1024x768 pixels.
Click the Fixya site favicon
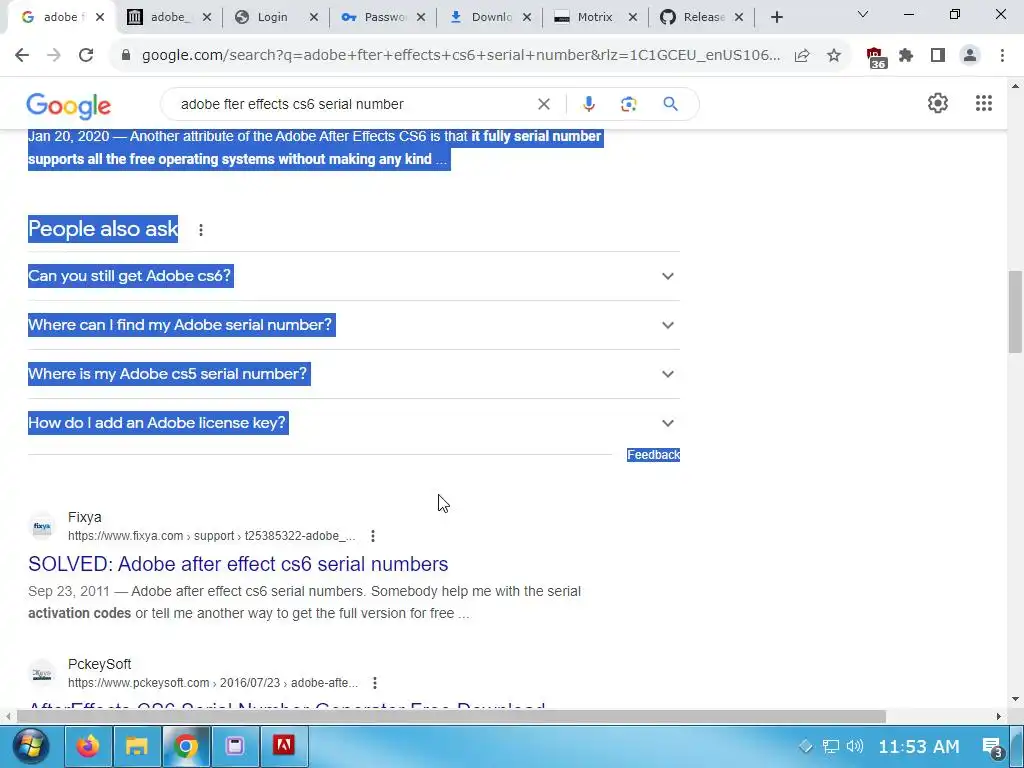pyautogui.click(x=42, y=526)
